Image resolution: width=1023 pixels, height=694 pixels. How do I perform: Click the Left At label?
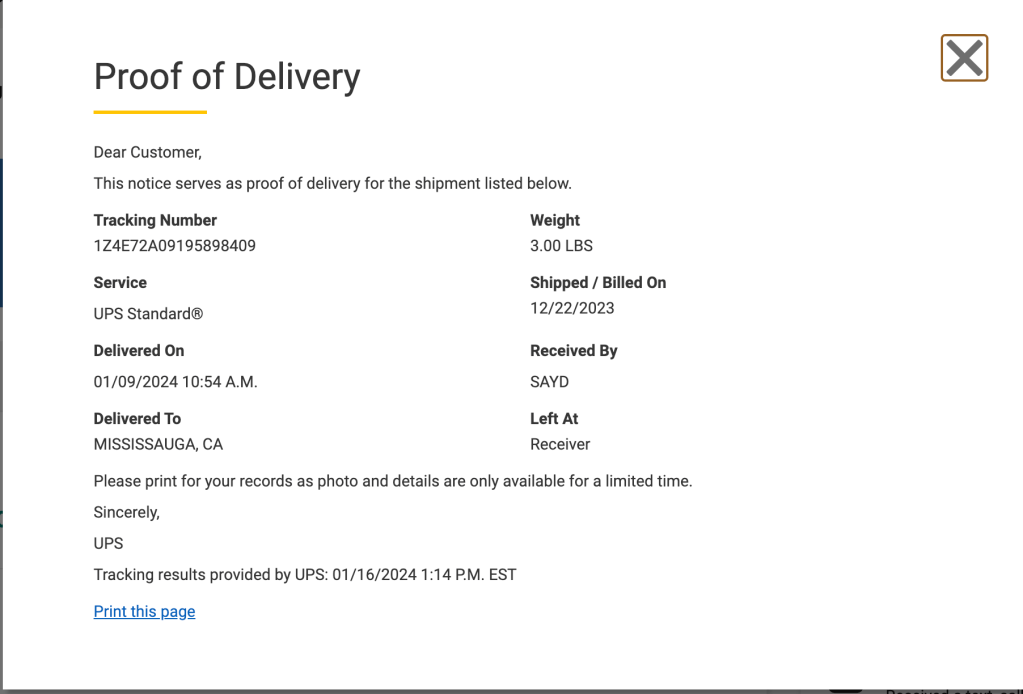coord(554,419)
